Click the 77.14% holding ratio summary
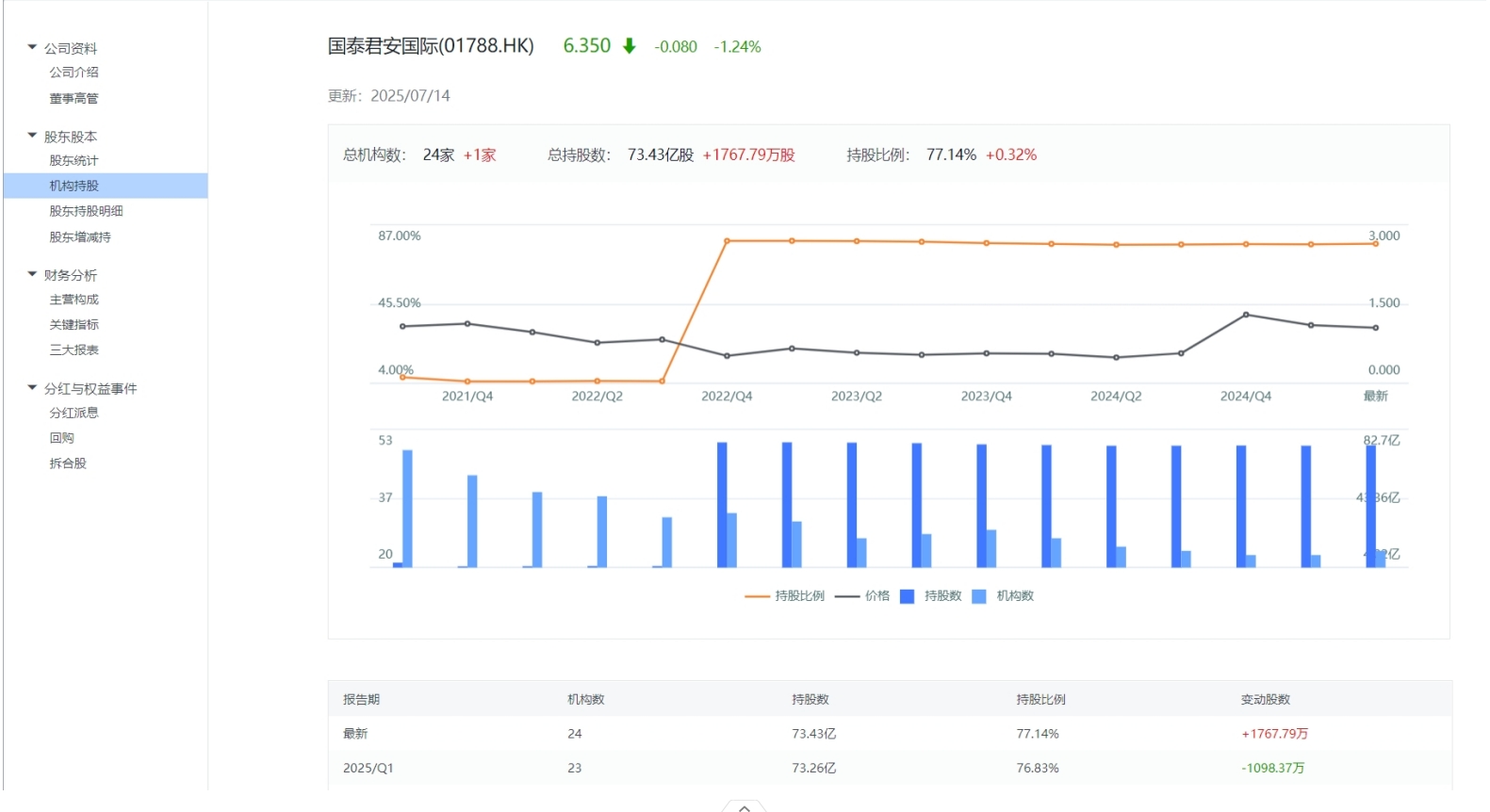This screenshot has height=812, width=1490. click(951, 155)
